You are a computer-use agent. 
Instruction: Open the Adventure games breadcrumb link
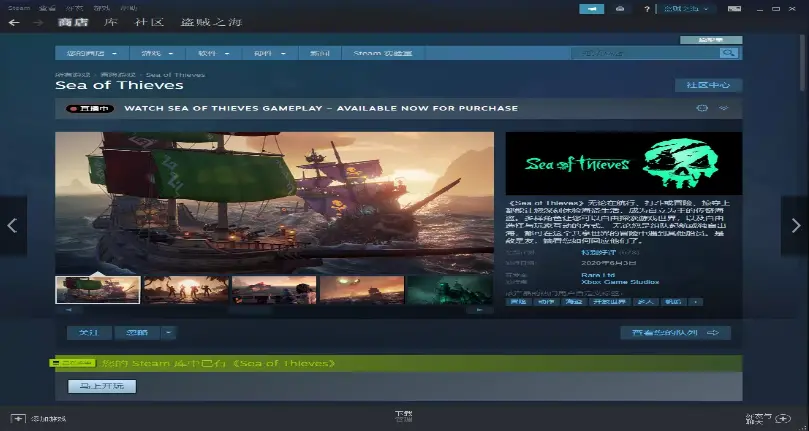(x=118, y=75)
